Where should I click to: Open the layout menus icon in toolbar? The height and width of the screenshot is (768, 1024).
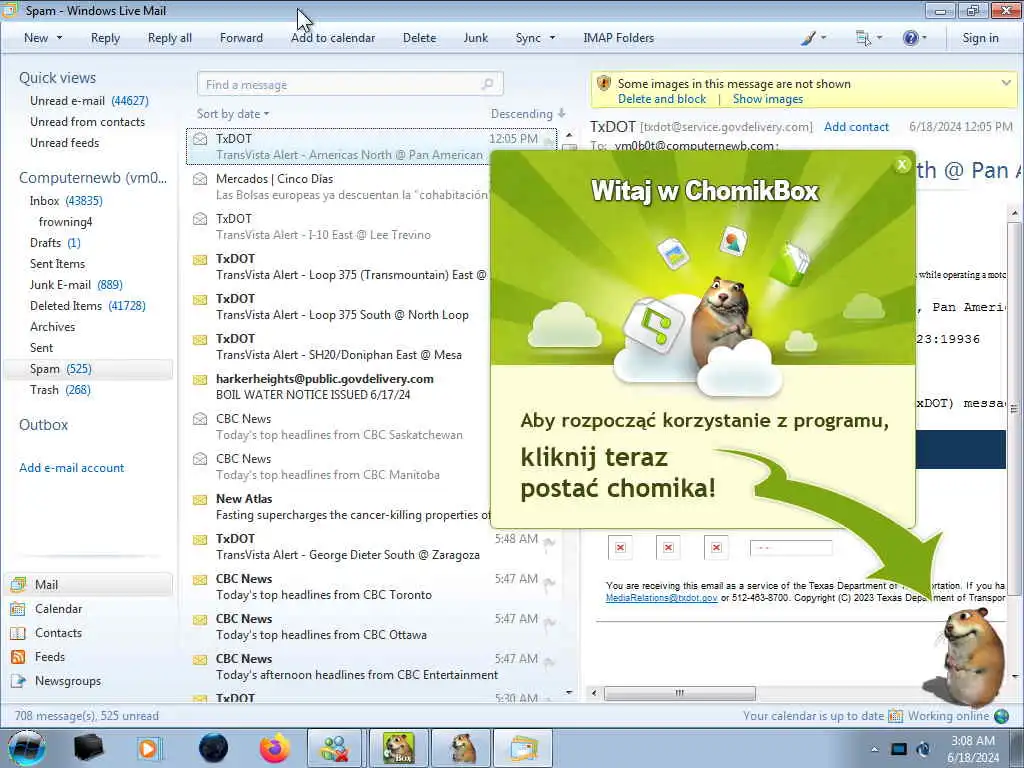click(863, 38)
